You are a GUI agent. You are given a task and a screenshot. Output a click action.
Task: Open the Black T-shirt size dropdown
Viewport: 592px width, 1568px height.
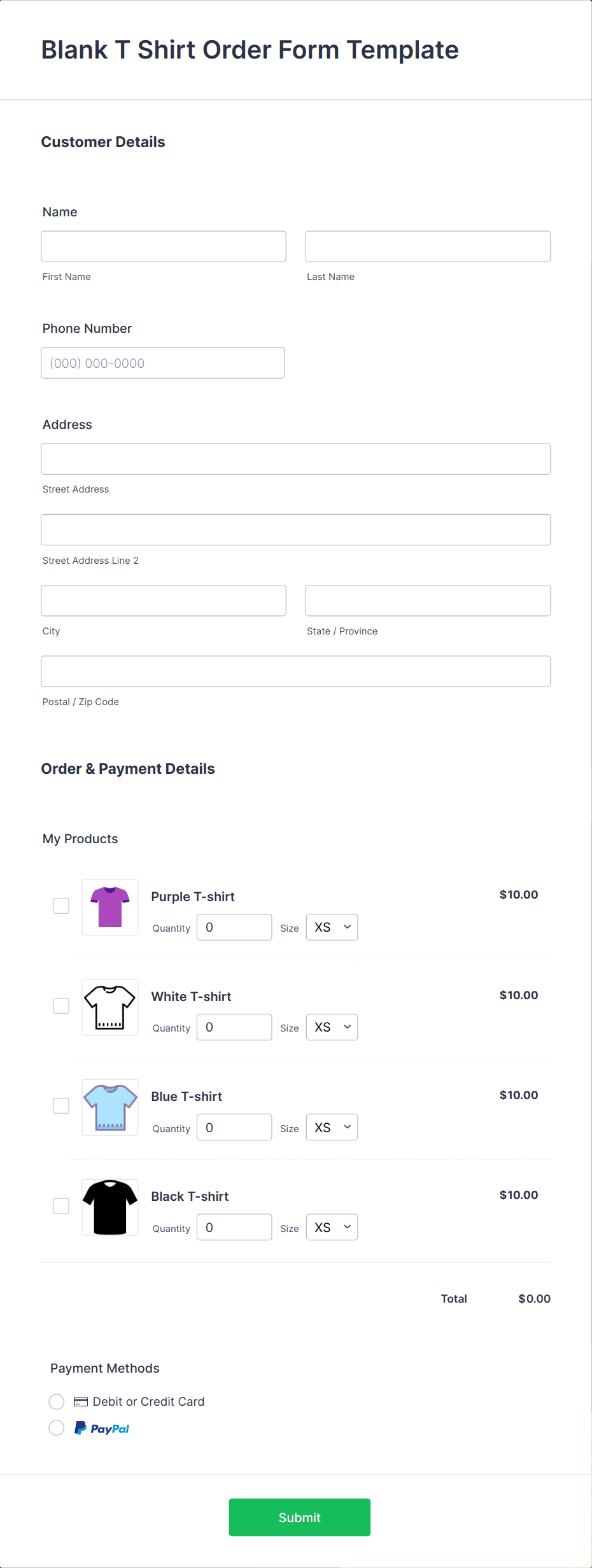pos(332,1227)
